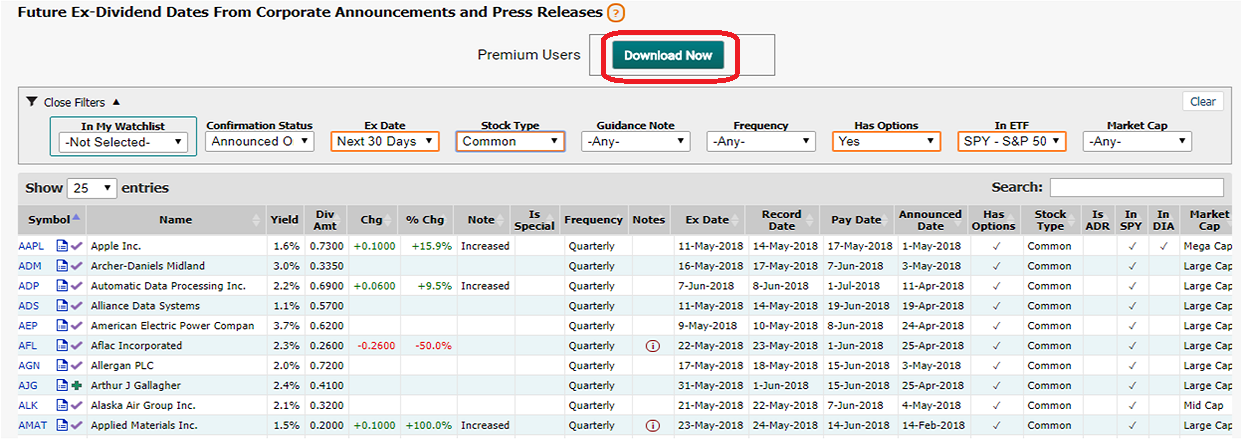Focus the table Search input field
Image resolution: width=1242 pixels, height=439 pixels.
[1136, 187]
